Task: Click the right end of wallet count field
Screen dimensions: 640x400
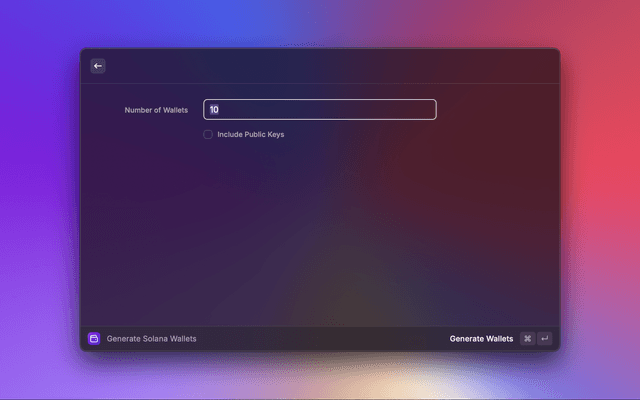Action: [x=425, y=110]
